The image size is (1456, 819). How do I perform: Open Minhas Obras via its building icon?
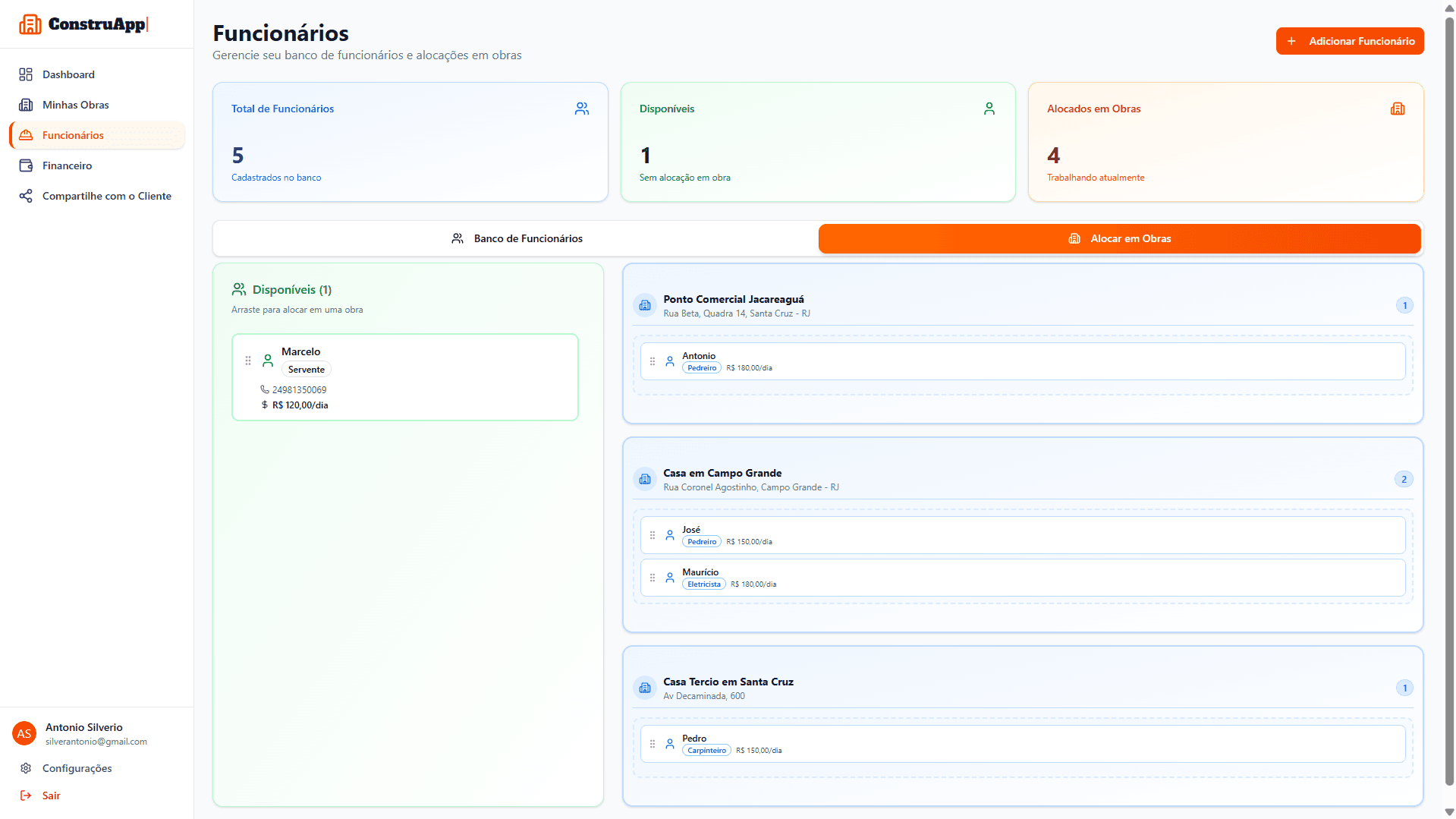click(x=27, y=104)
